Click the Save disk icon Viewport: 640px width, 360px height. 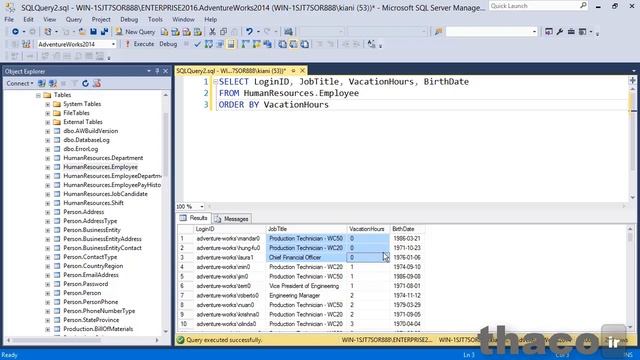point(93,31)
